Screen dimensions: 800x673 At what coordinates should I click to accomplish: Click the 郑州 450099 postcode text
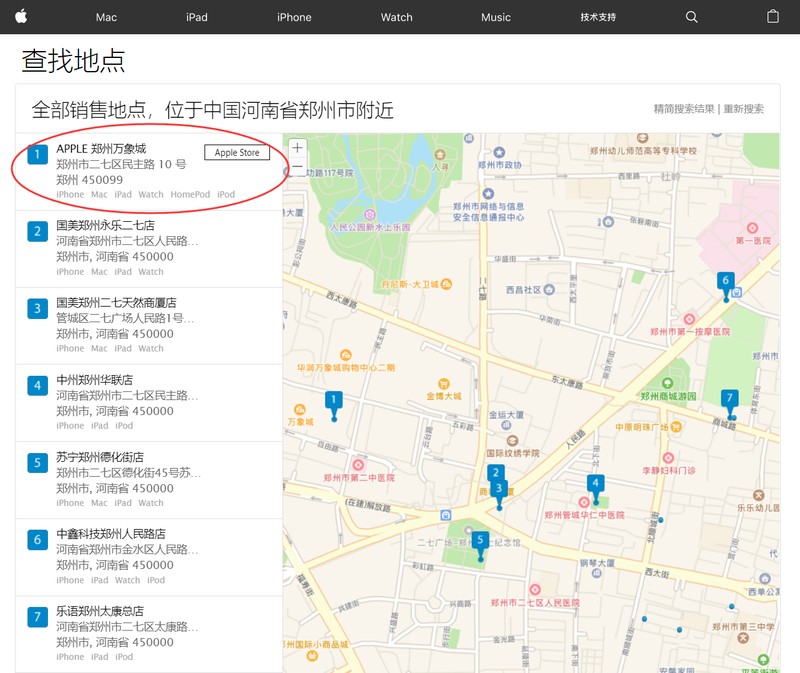tap(89, 180)
